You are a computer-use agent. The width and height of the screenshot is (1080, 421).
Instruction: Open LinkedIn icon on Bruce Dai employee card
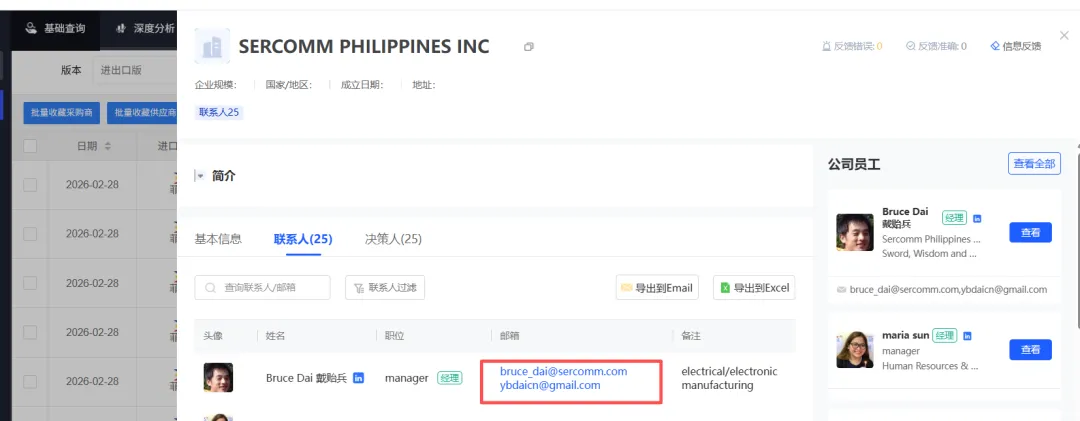click(977, 218)
